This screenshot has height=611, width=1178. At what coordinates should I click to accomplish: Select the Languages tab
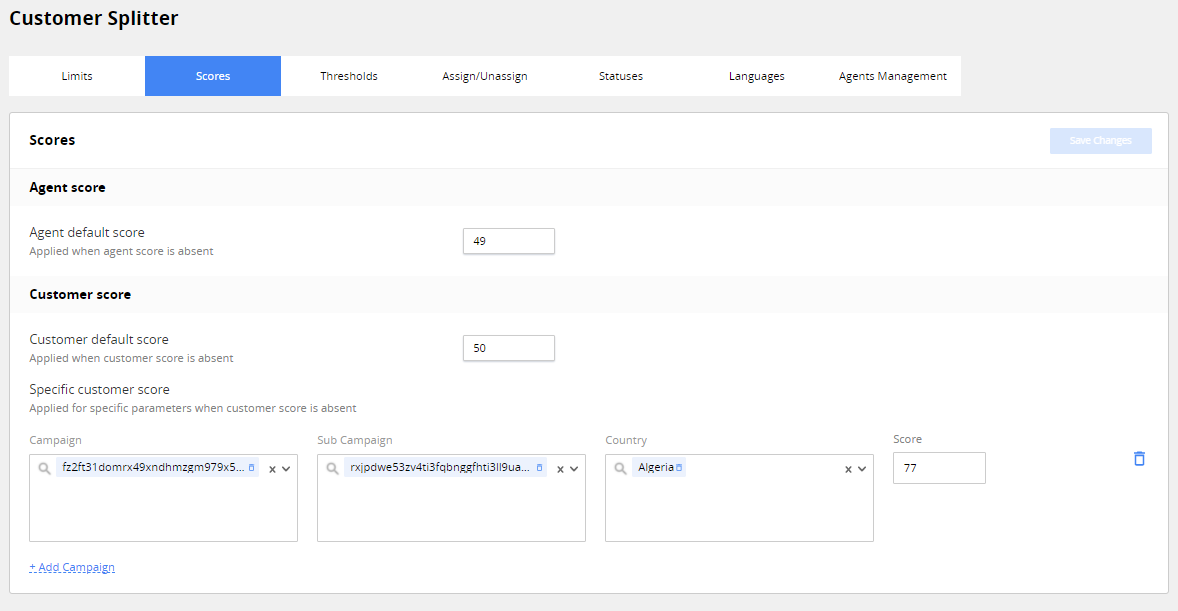pos(757,76)
